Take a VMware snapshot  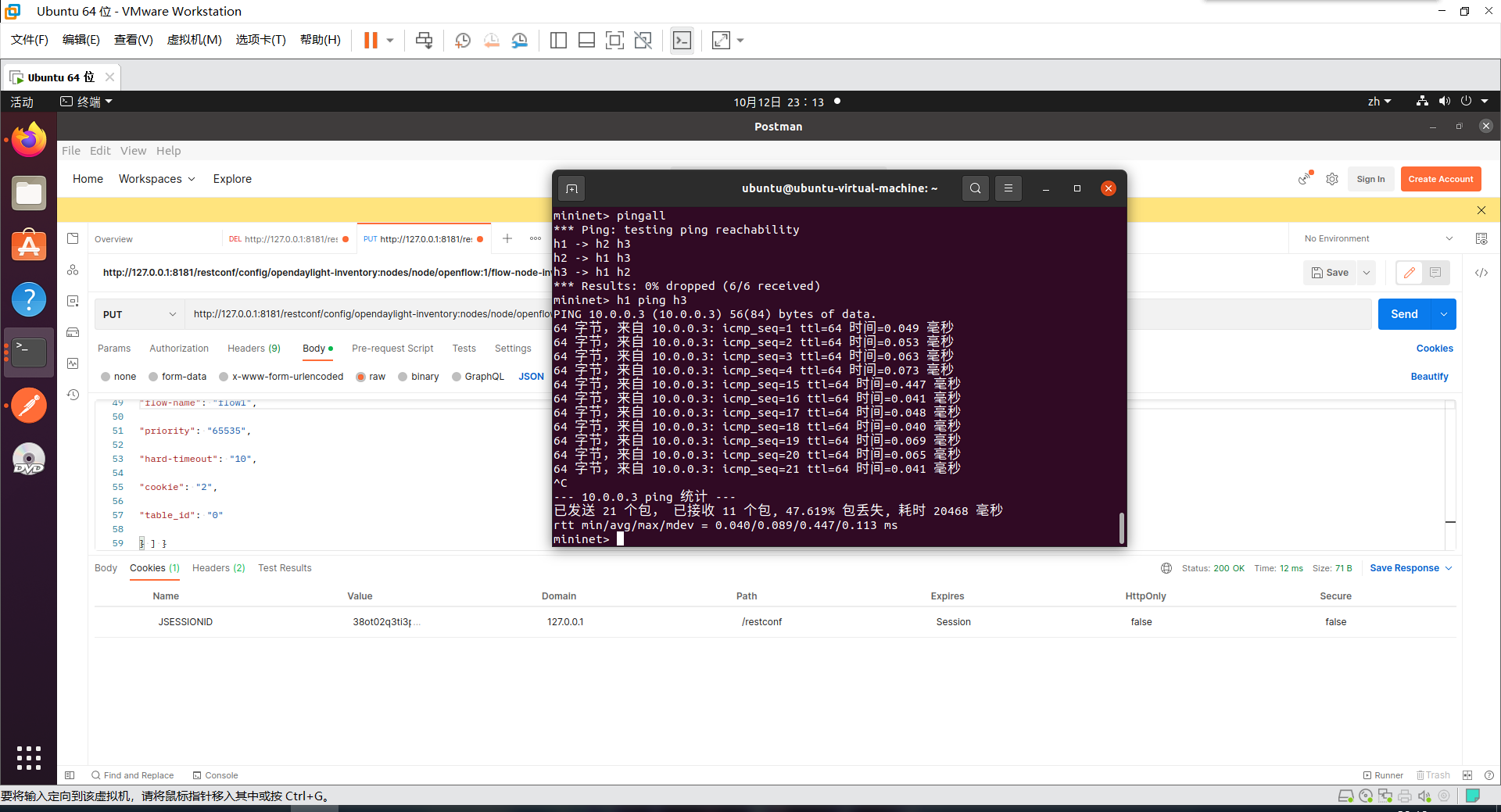point(463,41)
